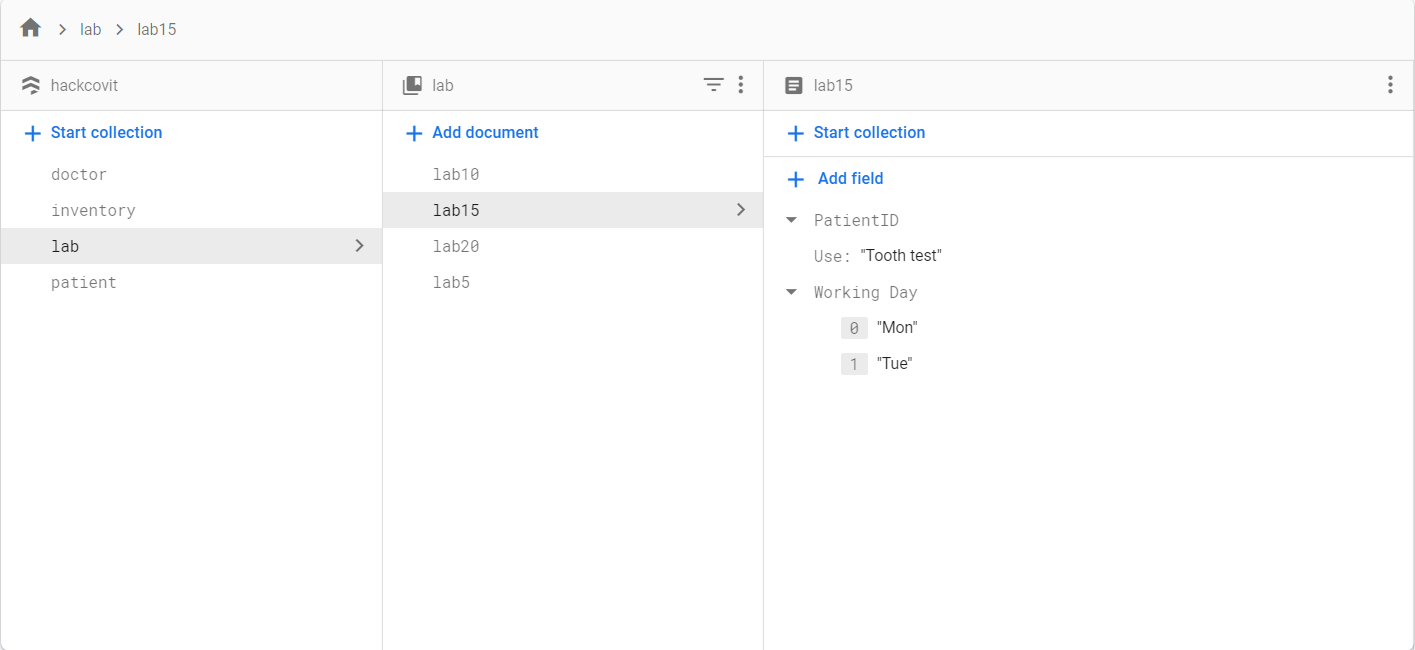This screenshot has width=1415, height=650.
Task: Select the doctor collection
Action: [x=79, y=174]
